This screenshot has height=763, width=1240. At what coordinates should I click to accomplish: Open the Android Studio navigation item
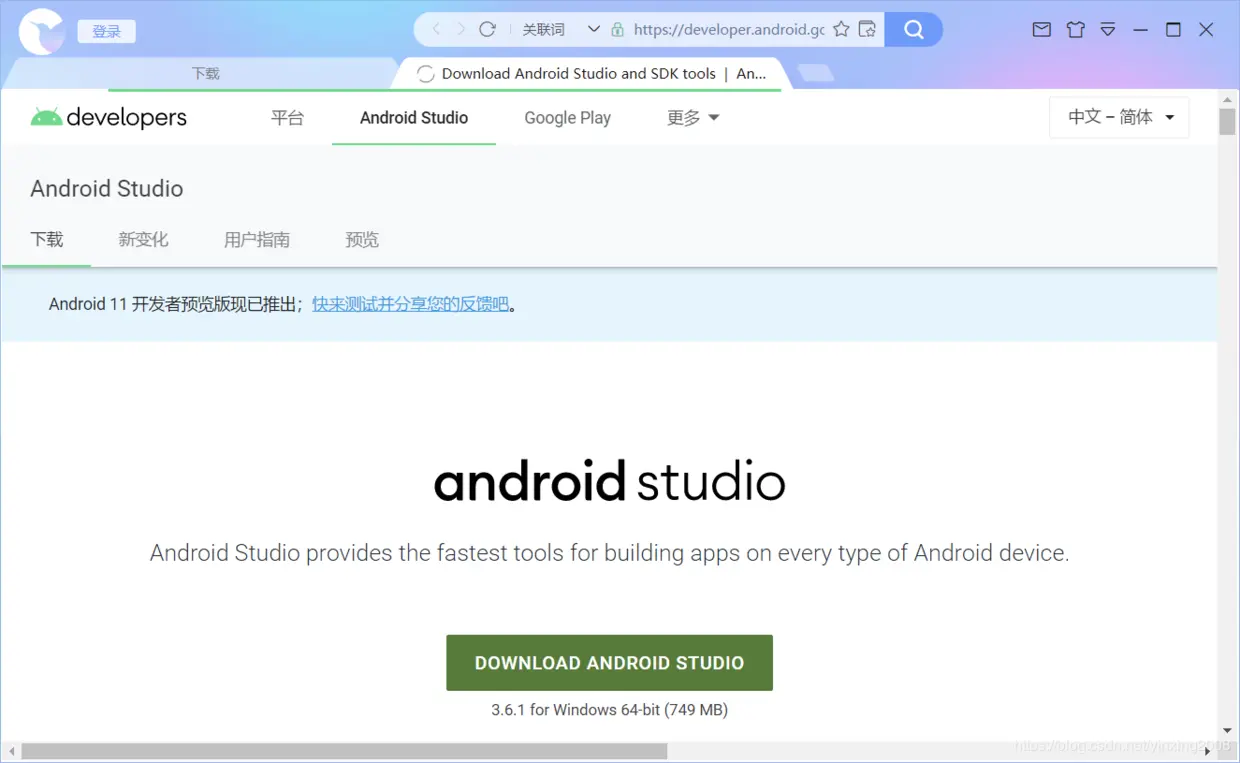pos(414,117)
